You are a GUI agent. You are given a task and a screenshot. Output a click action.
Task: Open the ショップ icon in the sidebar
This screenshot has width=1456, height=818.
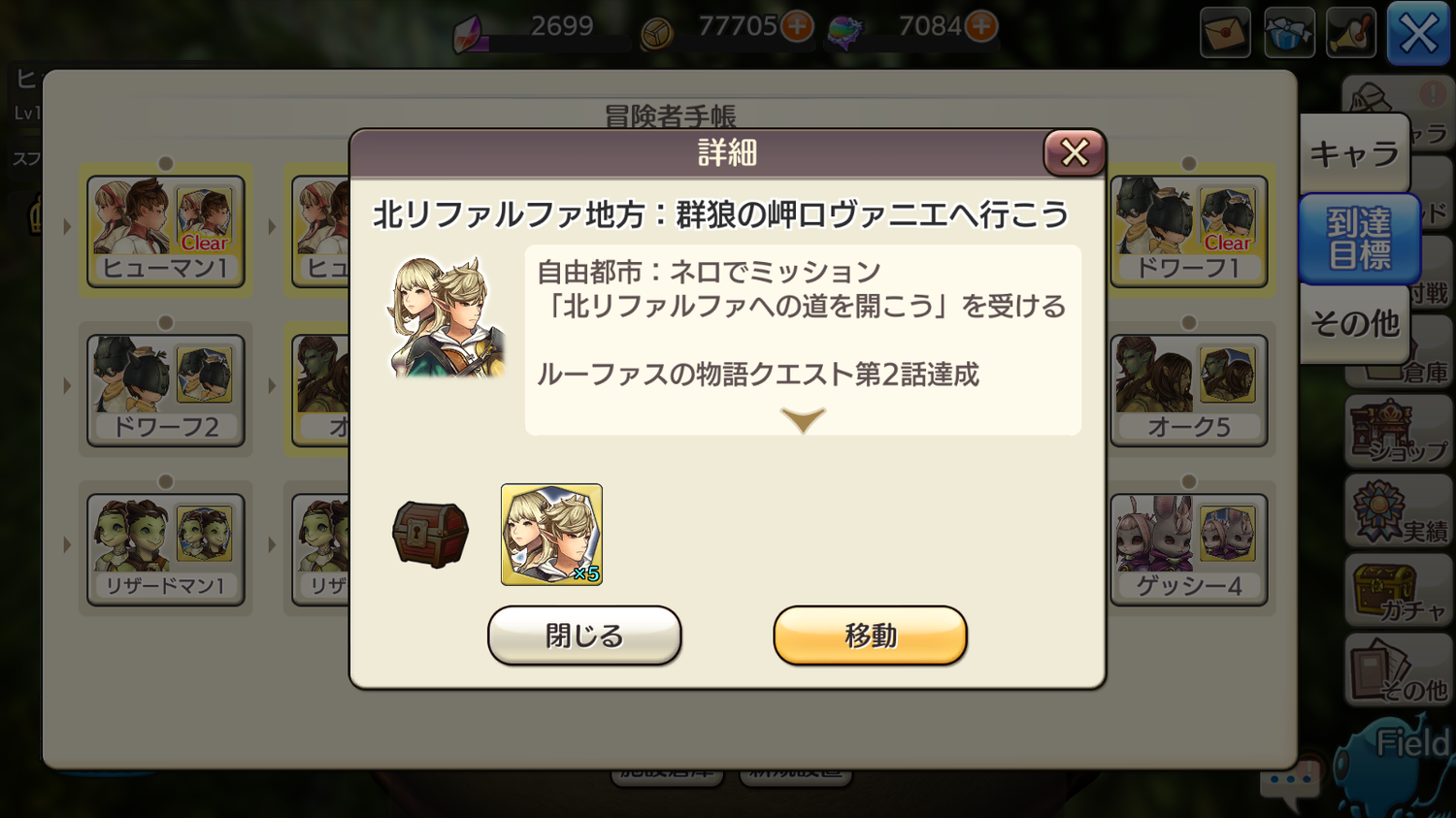[1398, 432]
